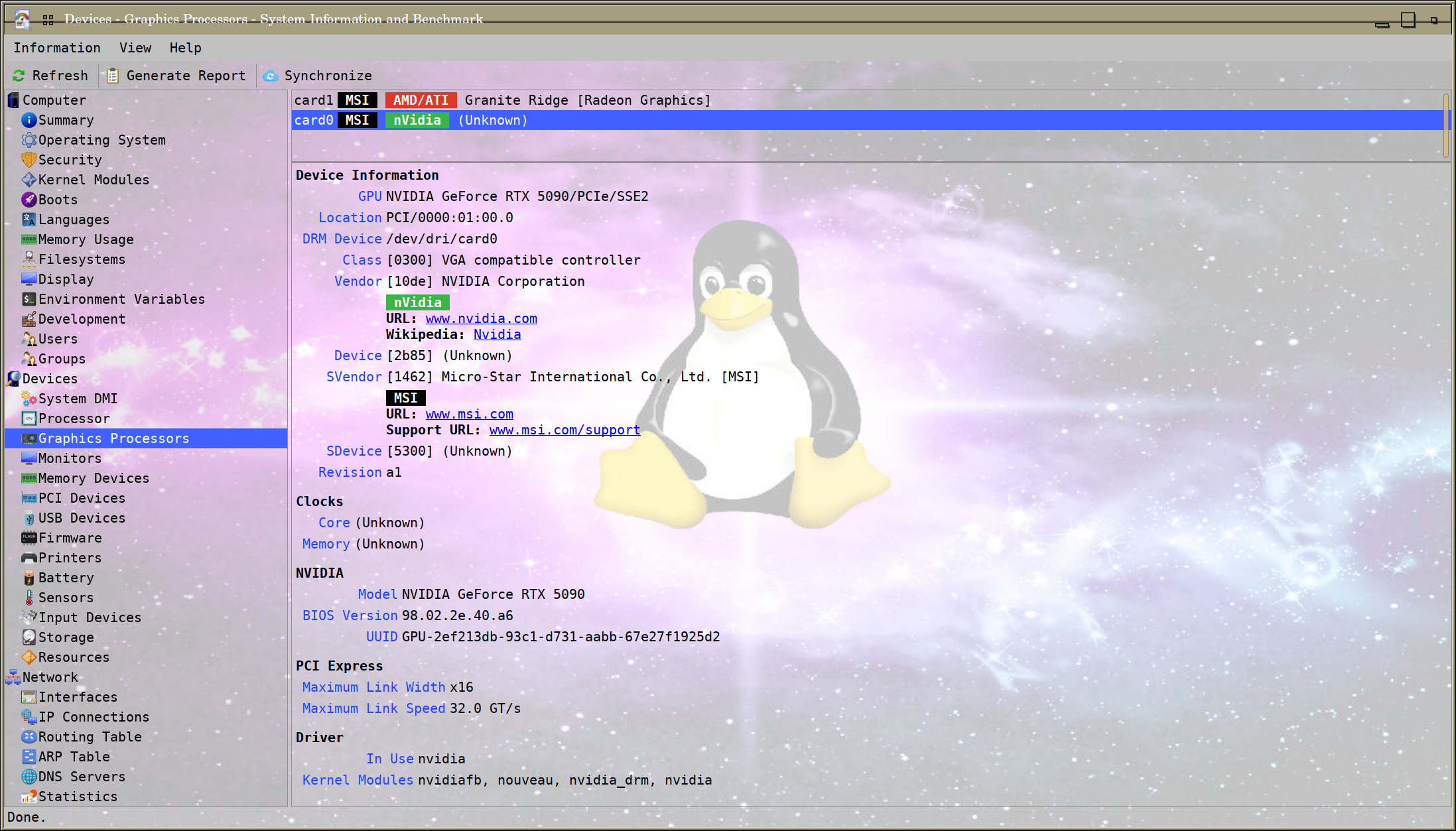
Task: Select the Battery icon
Action: (29, 578)
